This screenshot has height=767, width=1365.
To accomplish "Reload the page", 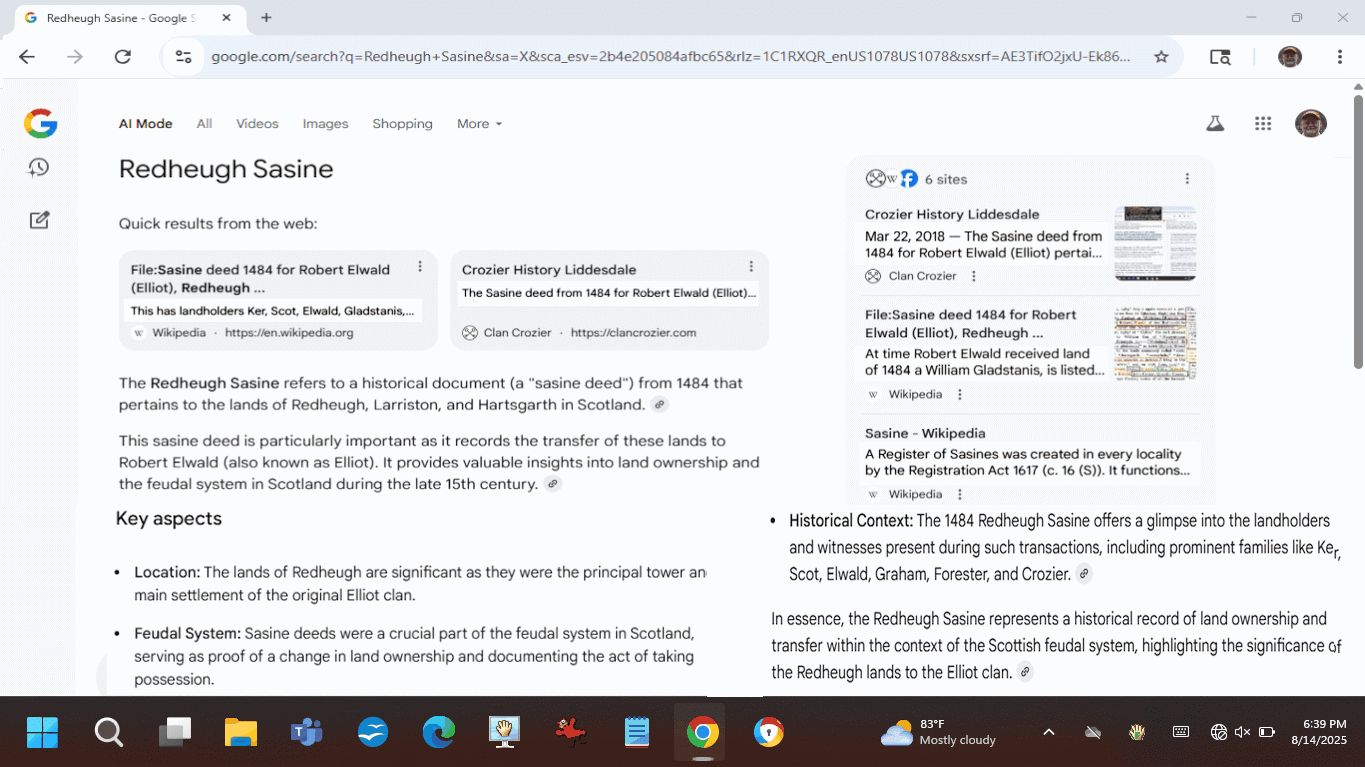I will coord(122,57).
